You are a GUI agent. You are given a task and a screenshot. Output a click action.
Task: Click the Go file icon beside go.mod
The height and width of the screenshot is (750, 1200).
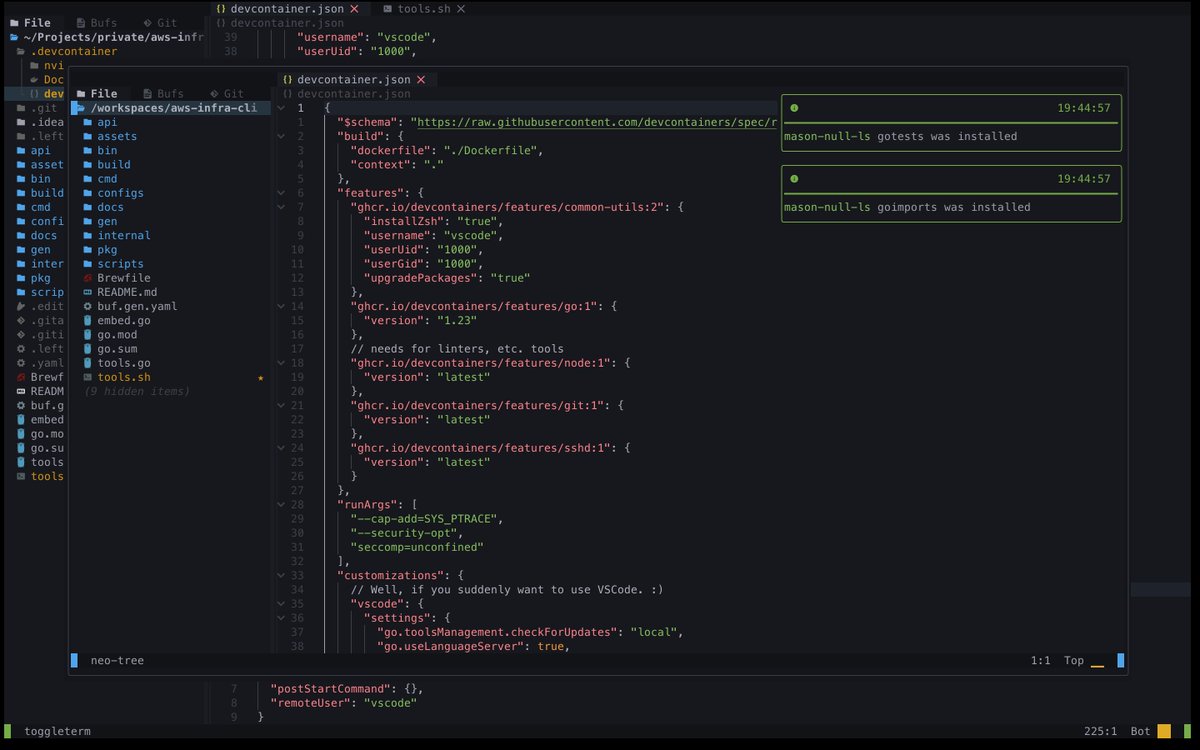[x=88, y=335]
